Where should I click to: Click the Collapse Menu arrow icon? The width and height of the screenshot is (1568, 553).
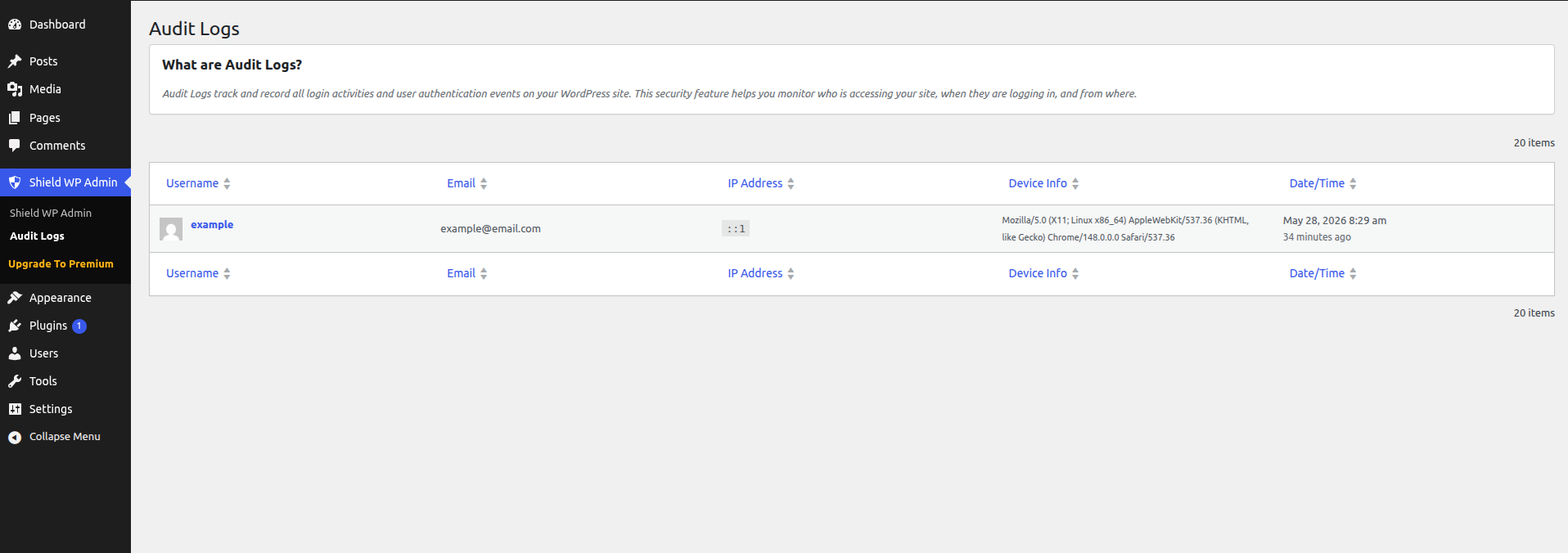pos(15,437)
